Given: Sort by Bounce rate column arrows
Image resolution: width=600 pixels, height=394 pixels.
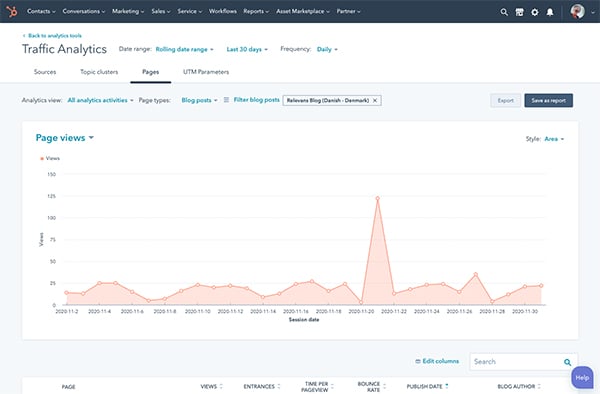Looking at the screenshot, I should 384,386.
